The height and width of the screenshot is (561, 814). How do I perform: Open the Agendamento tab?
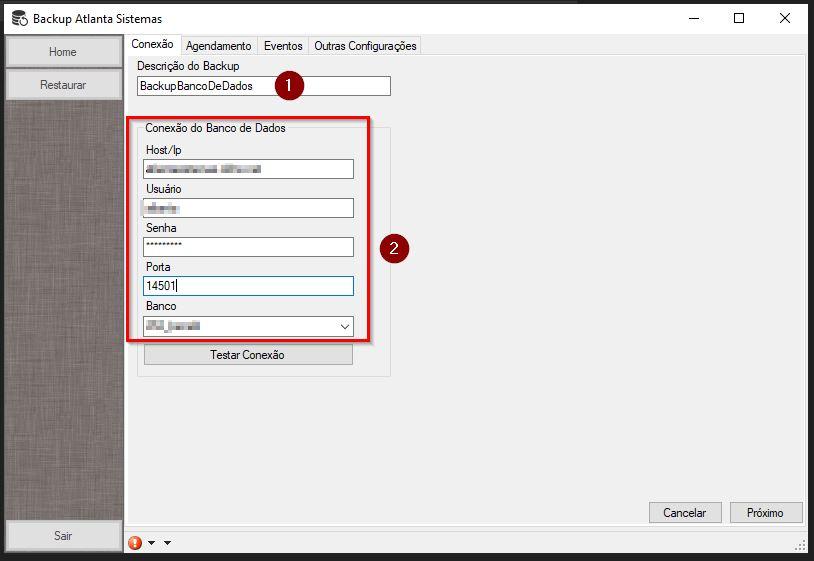click(219, 46)
